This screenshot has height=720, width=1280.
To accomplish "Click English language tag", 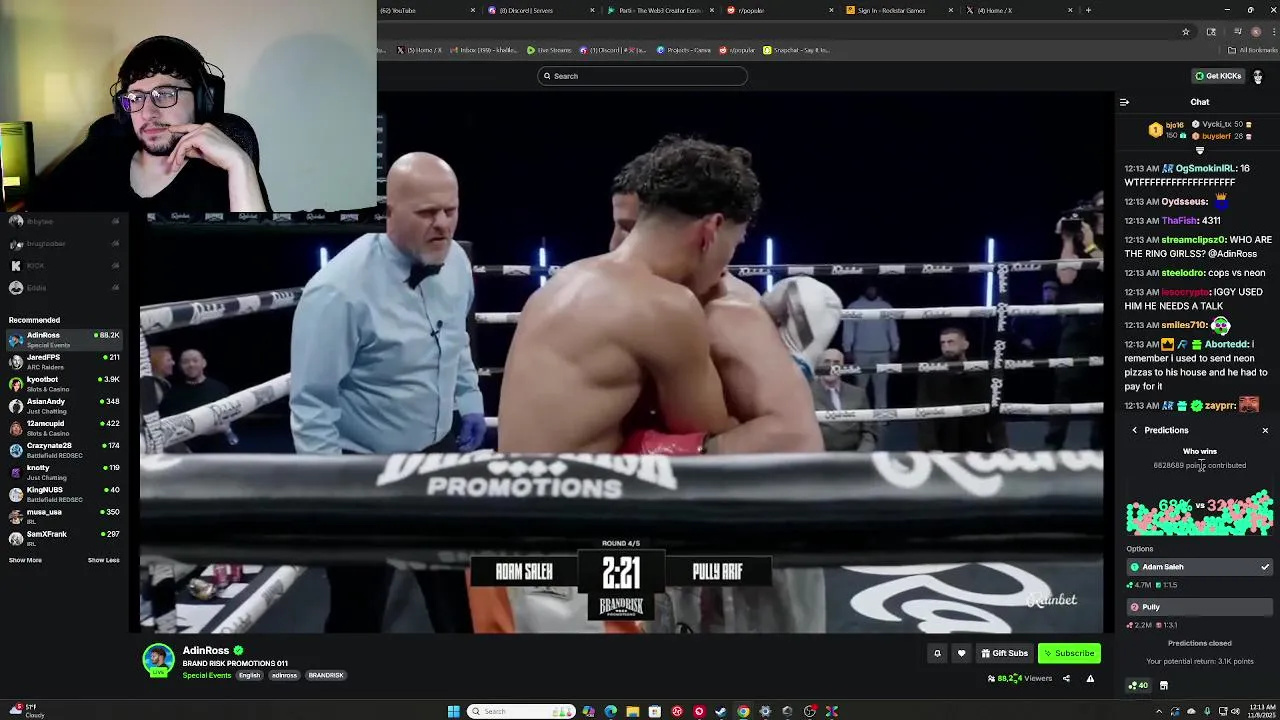I will click(x=250, y=675).
